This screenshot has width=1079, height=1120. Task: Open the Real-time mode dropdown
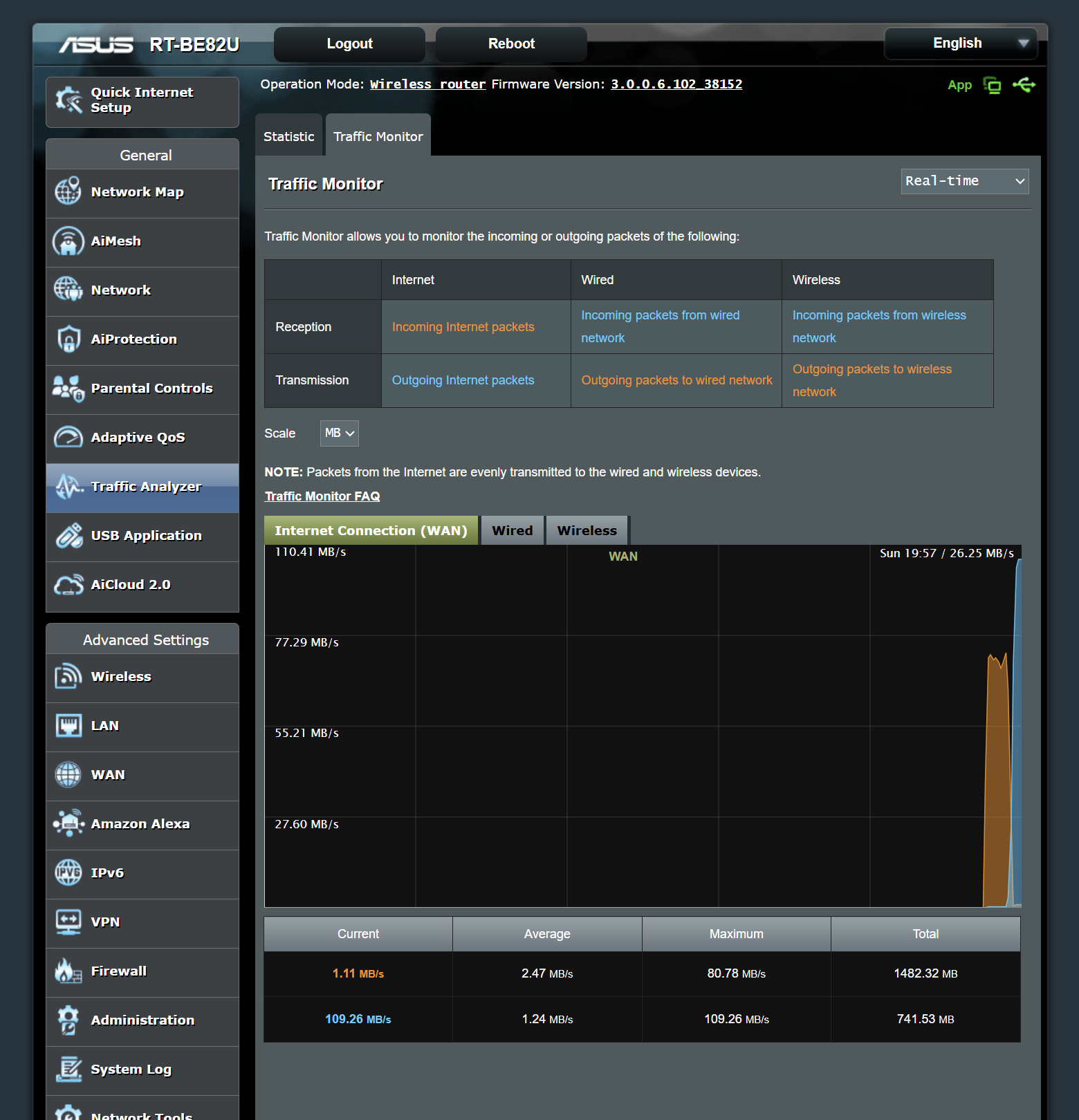coord(965,181)
